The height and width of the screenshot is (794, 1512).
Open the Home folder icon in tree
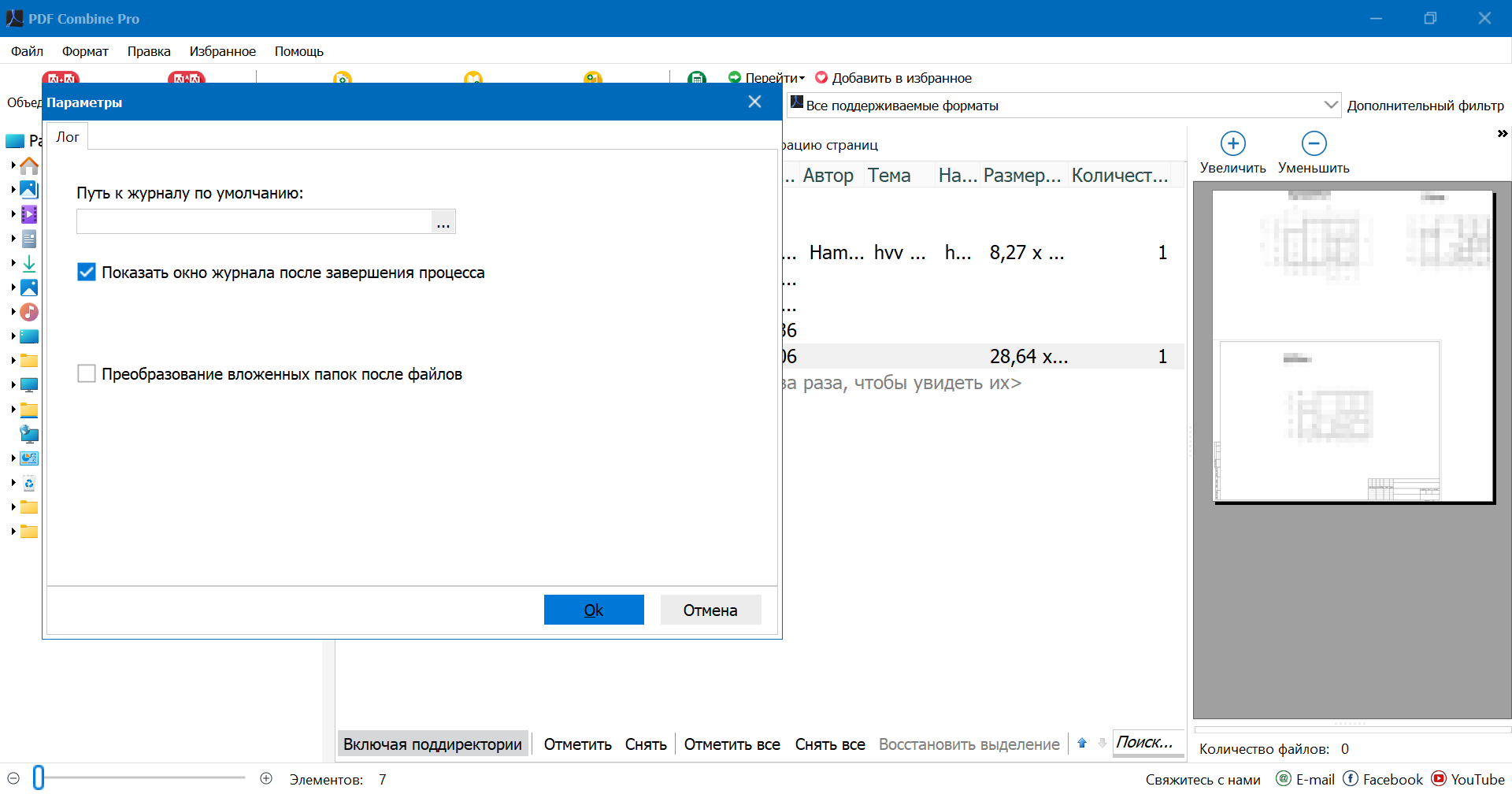pyautogui.click(x=29, y=165)
